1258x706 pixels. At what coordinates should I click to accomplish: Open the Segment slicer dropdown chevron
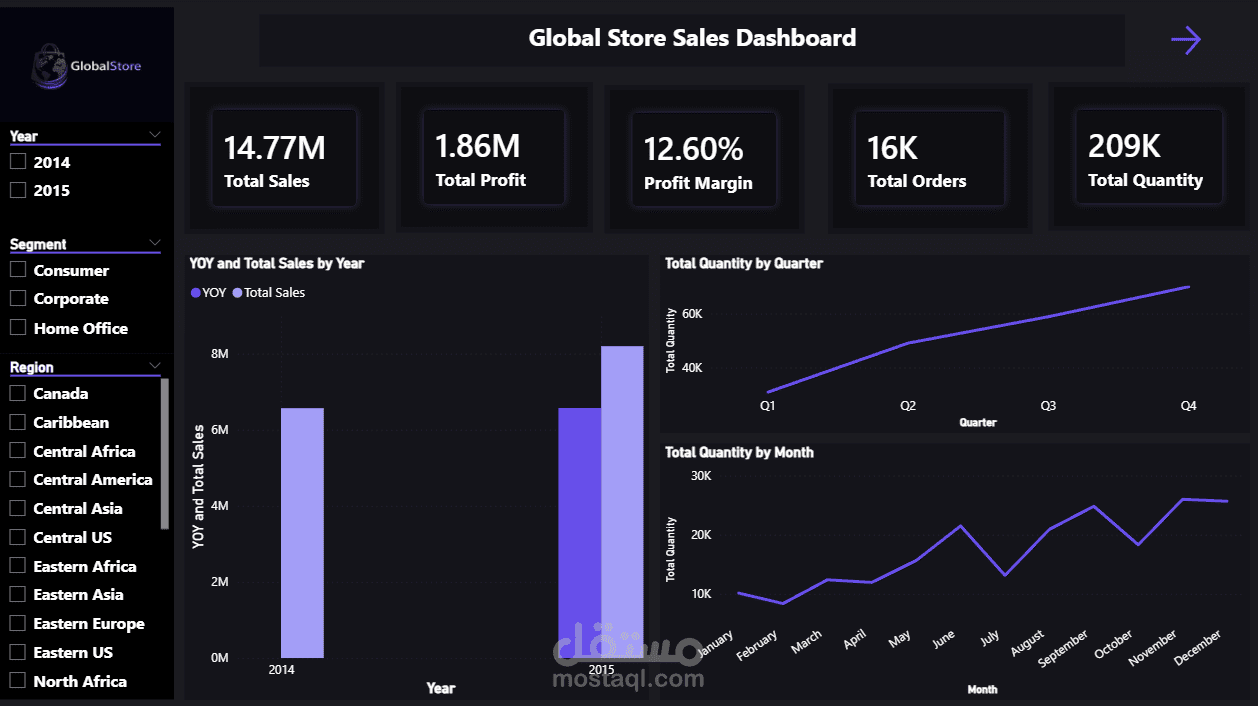155,242
